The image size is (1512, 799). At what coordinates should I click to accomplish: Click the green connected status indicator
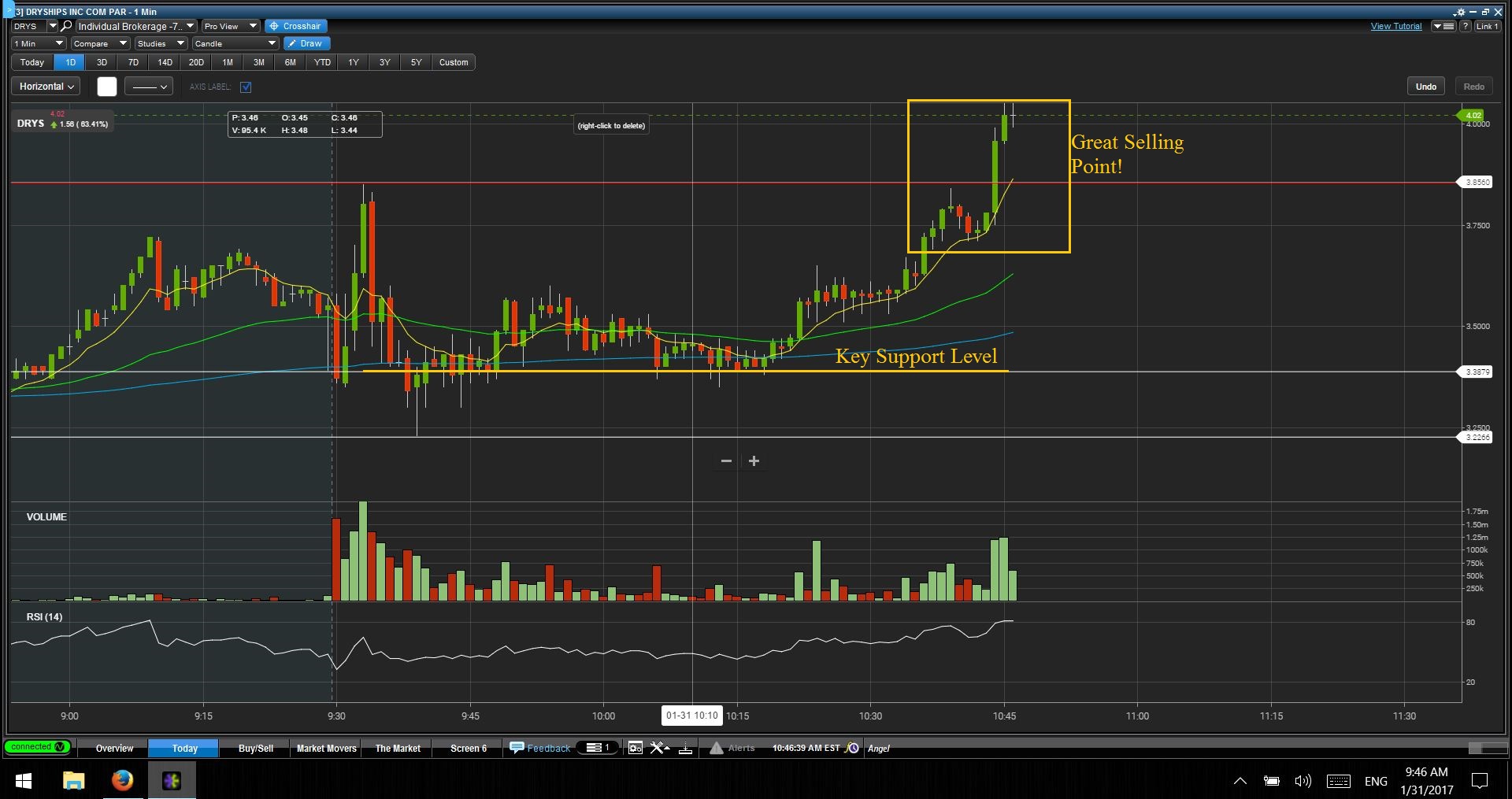click(x=37, y=747)
